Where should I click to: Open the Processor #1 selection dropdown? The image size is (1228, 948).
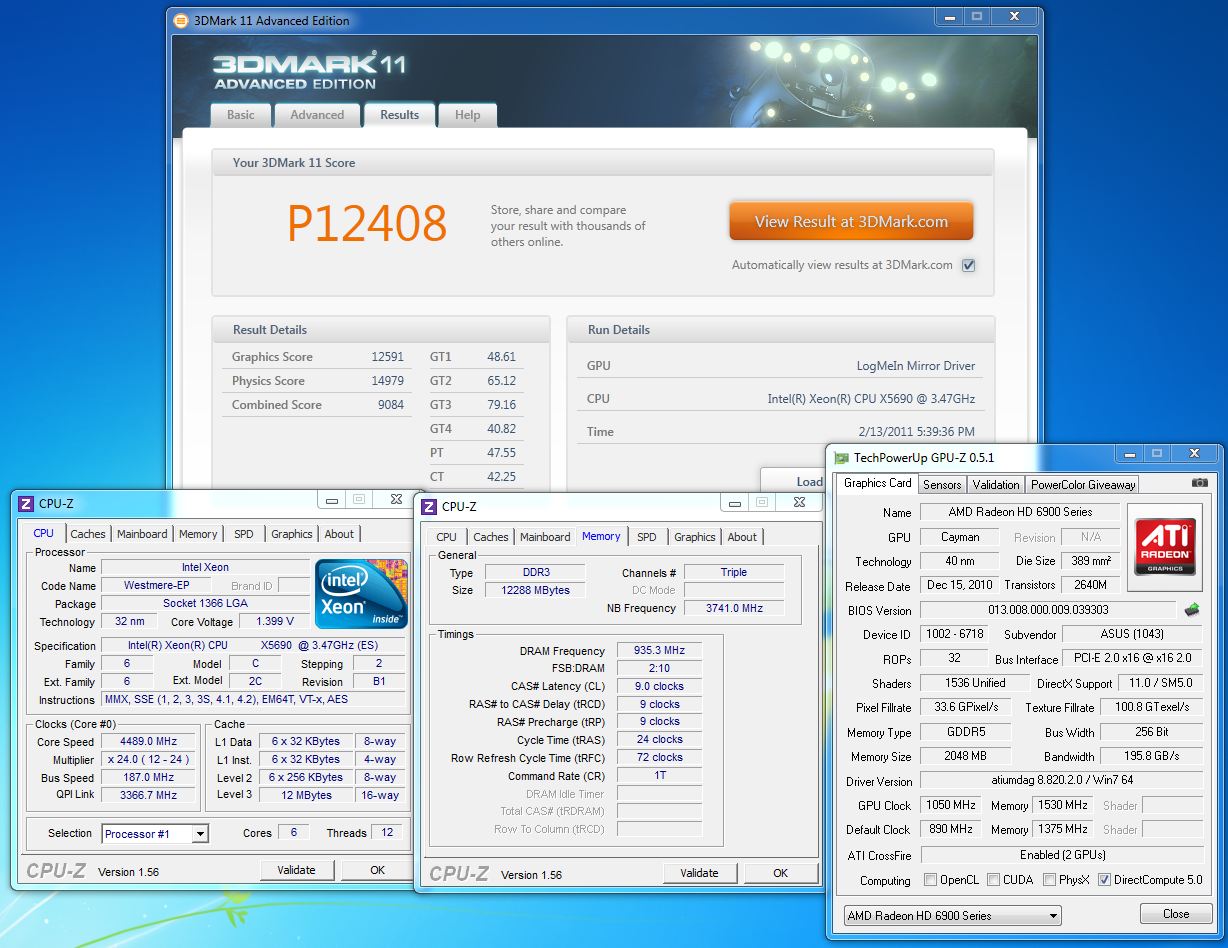[x=155, y=833]
